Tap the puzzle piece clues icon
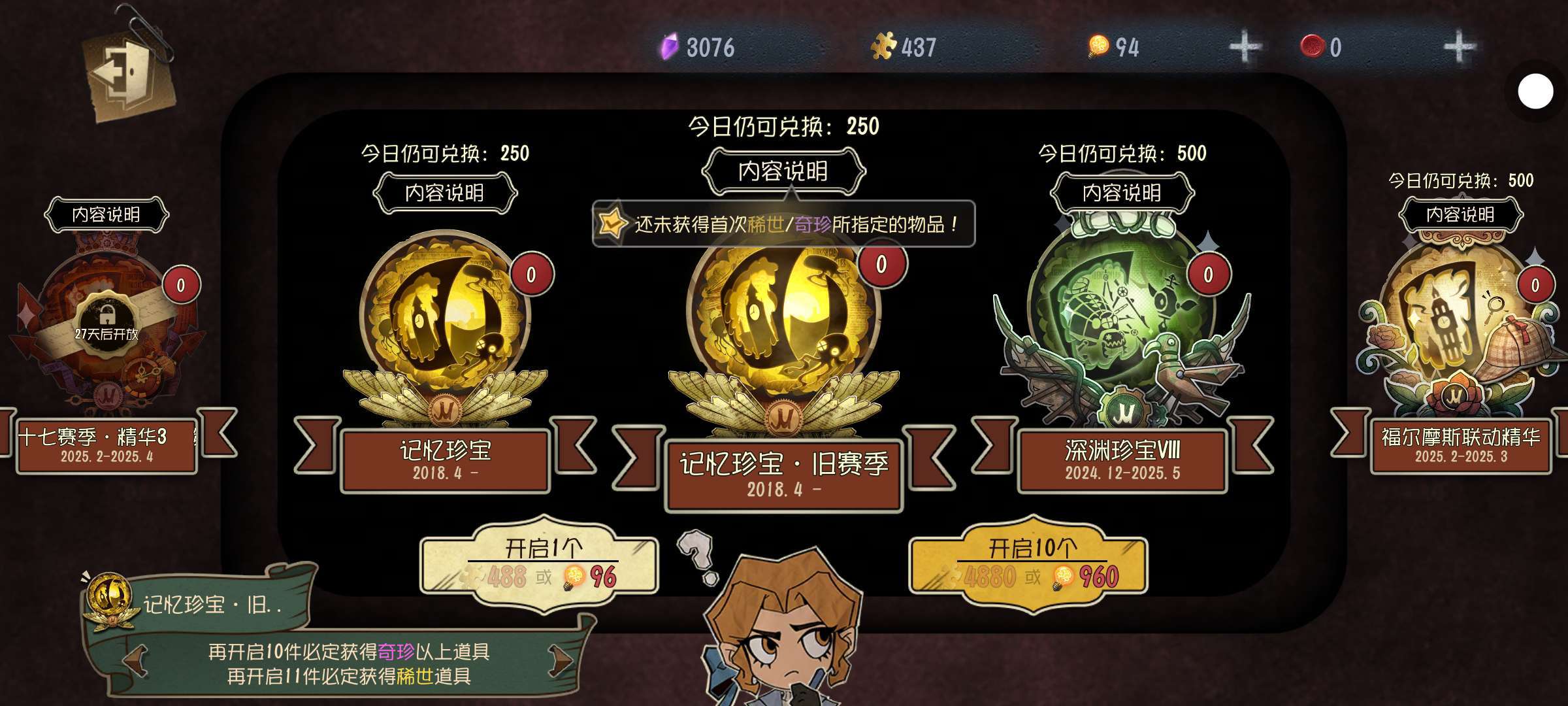This screenshot has height=706, width=1568. (883, 46)
